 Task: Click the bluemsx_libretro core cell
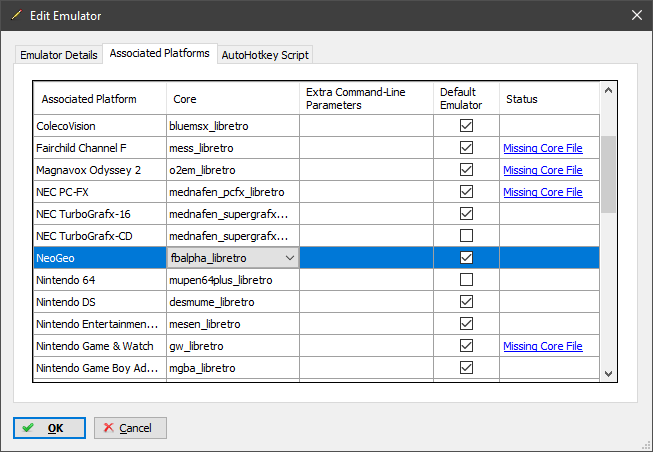pyautogui.click(x=233, y=126)
